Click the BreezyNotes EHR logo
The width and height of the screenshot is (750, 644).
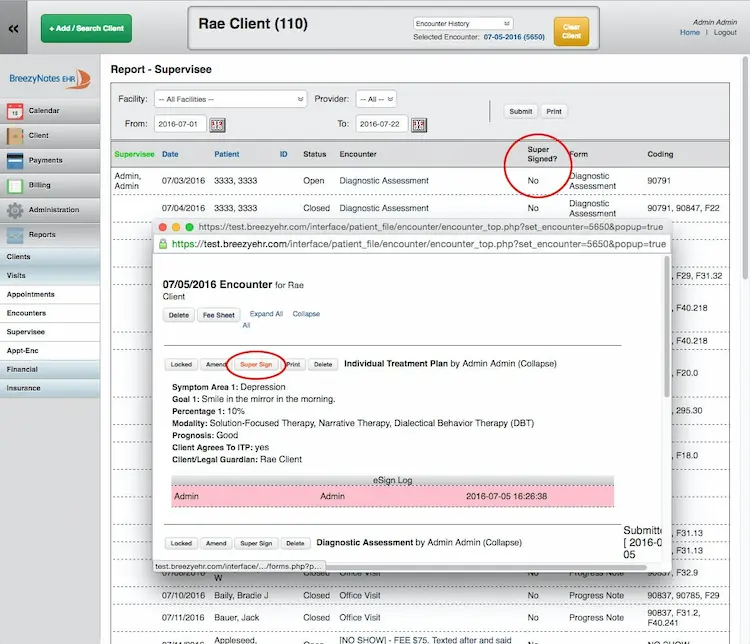[50, 78]
